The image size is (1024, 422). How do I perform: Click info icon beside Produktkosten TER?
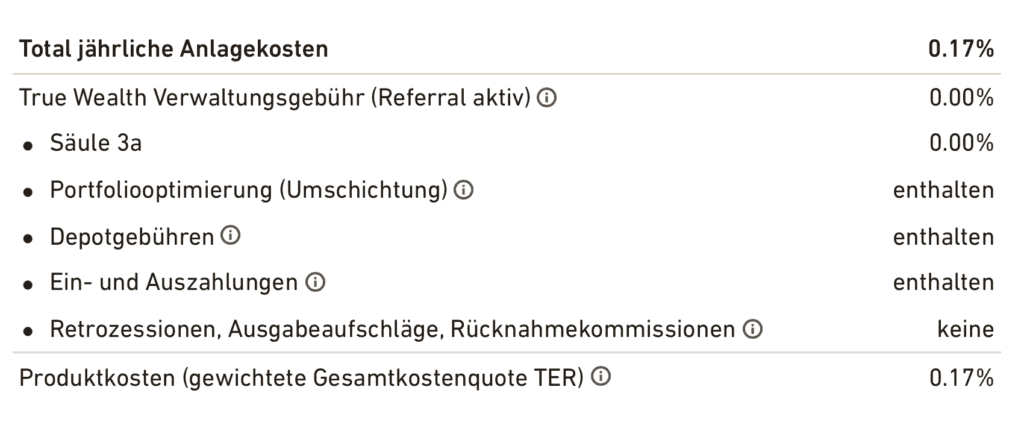click(600, 376)
